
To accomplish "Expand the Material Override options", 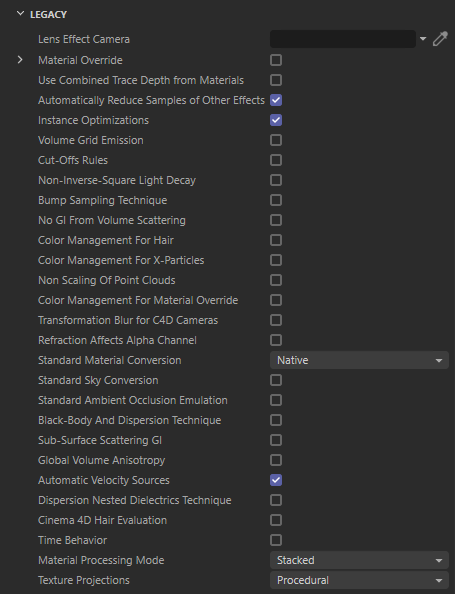I will click(x=20, y=60).
